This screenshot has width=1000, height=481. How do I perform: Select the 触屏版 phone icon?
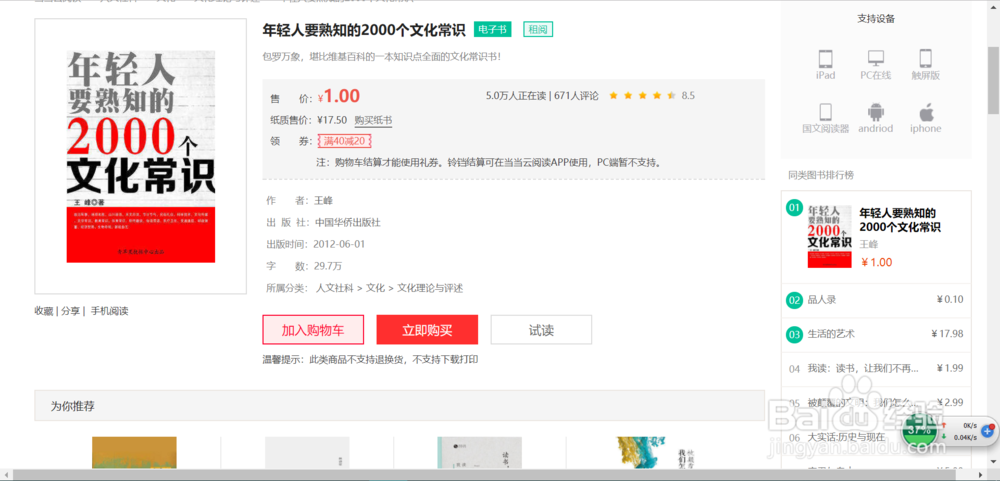925,59
